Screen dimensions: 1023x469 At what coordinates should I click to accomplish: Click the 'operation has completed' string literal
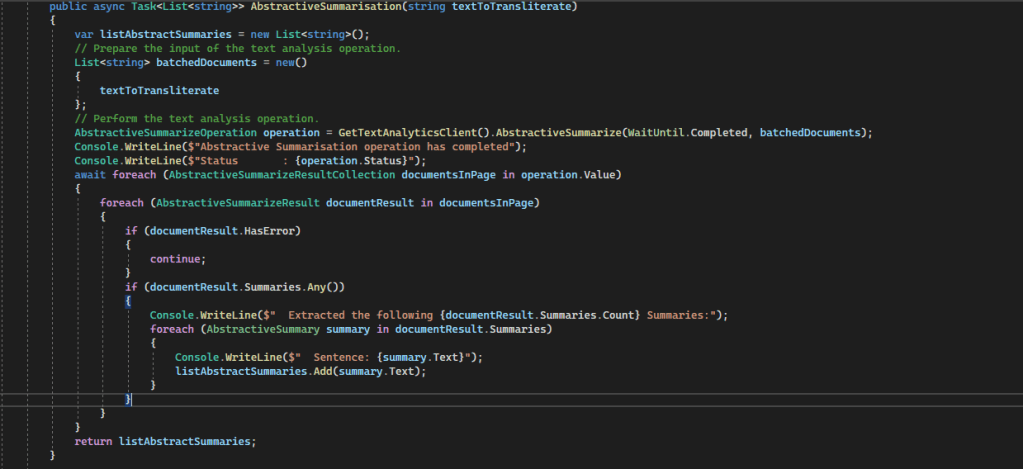point(349,147)
